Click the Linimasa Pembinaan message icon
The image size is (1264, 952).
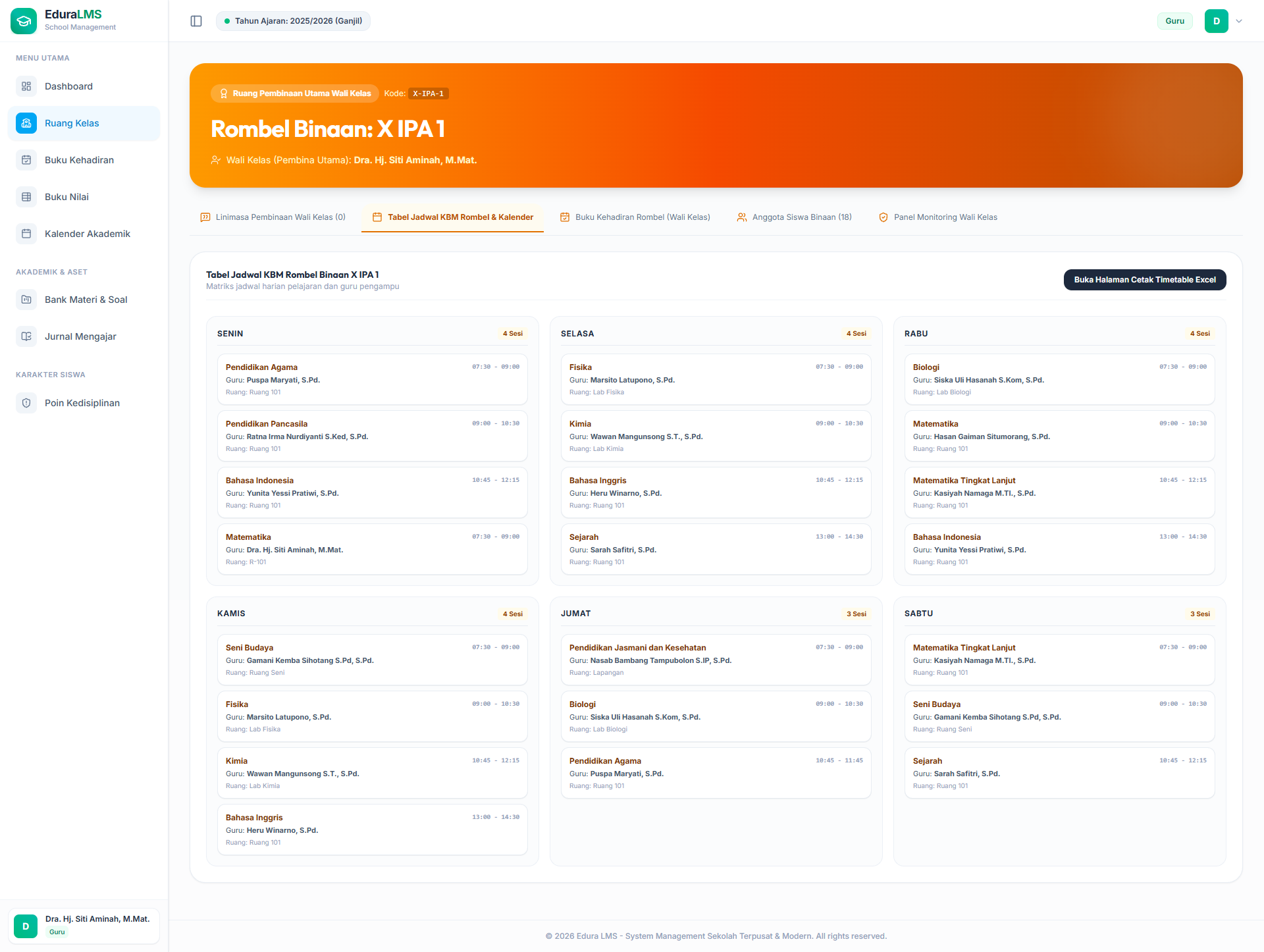205,217
